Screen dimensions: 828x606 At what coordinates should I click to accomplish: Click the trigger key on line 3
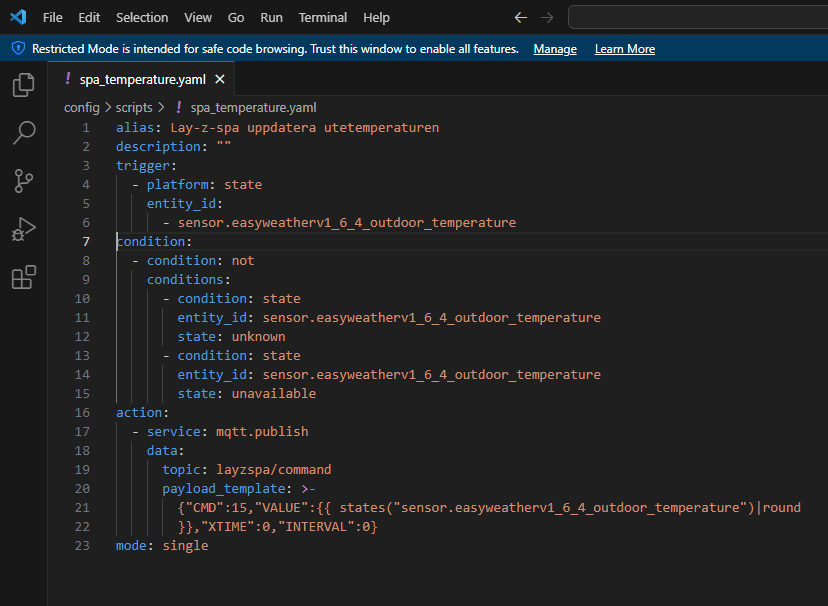[143, 166]
